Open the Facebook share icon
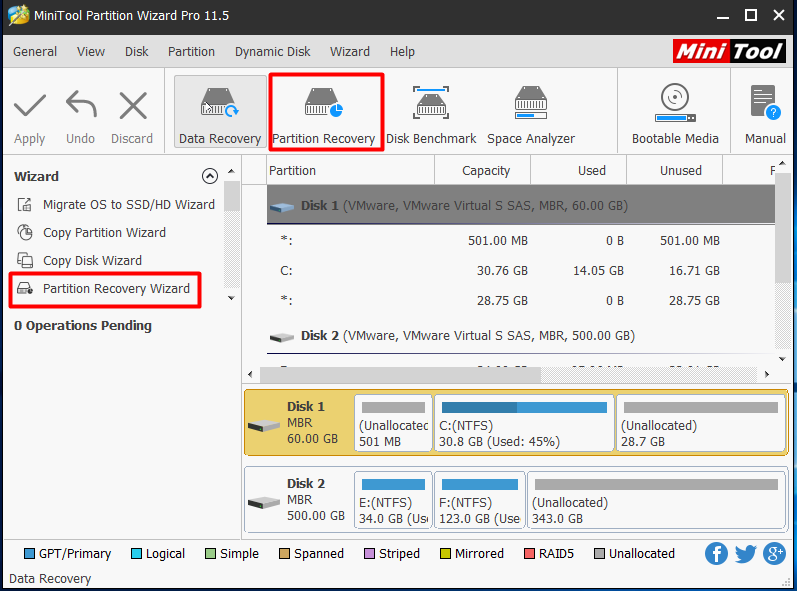The width and height of the screenshot is (797, 591). coord(716,554)
